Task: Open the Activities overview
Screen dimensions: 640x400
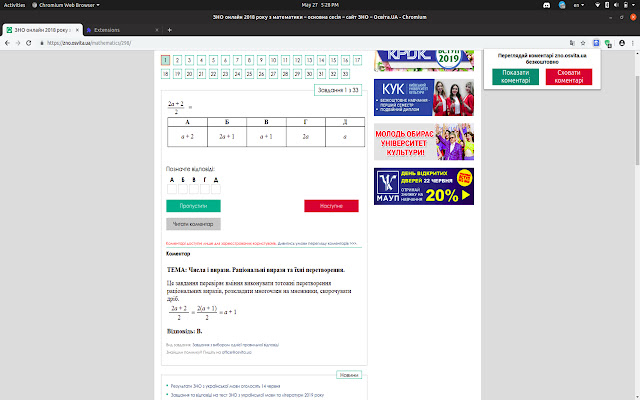Action: pyautogui.click(x=14, y=5)
